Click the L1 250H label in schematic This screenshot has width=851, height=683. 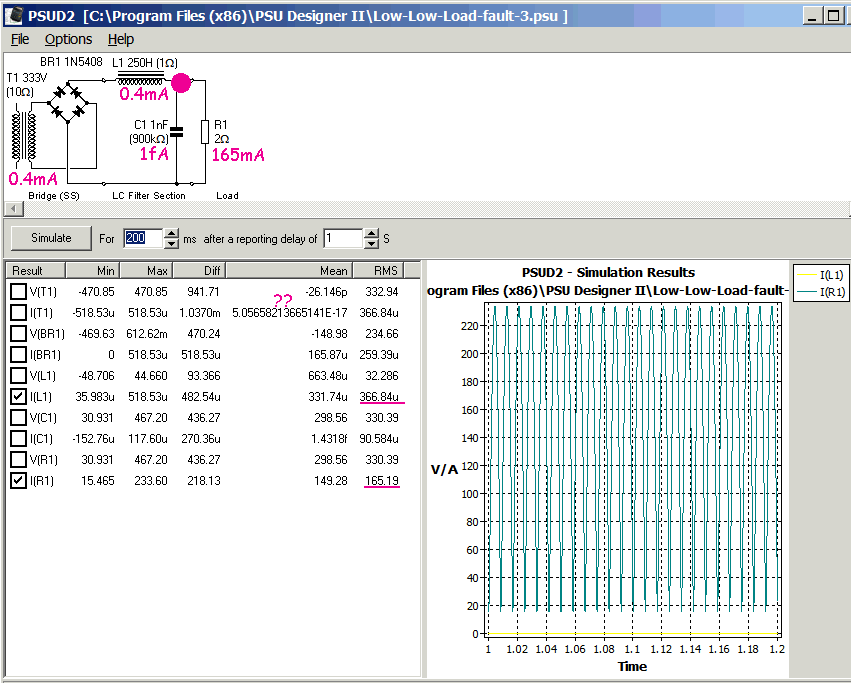pyautogui.click(x=145, y=63)
